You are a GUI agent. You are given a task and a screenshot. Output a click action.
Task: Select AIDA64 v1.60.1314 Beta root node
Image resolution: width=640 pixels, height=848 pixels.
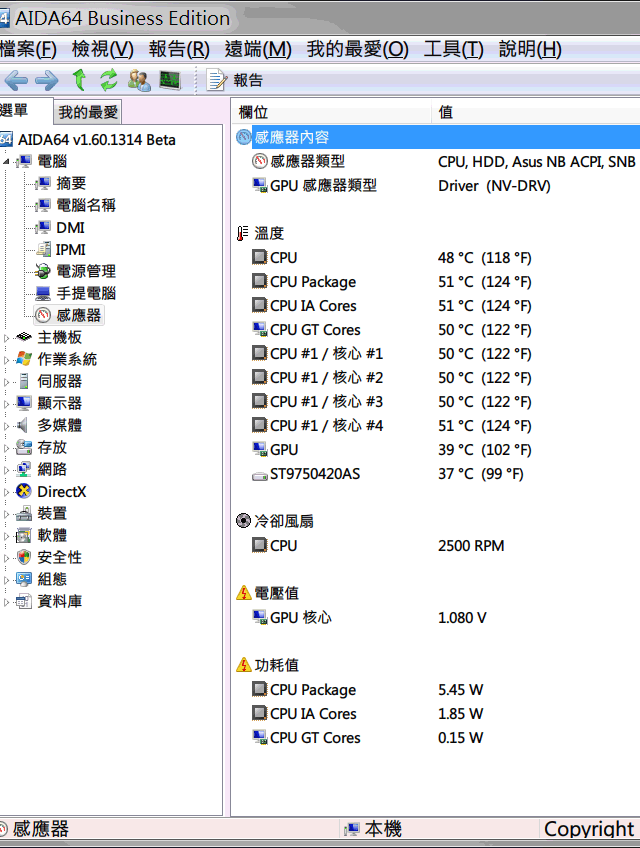96,140
